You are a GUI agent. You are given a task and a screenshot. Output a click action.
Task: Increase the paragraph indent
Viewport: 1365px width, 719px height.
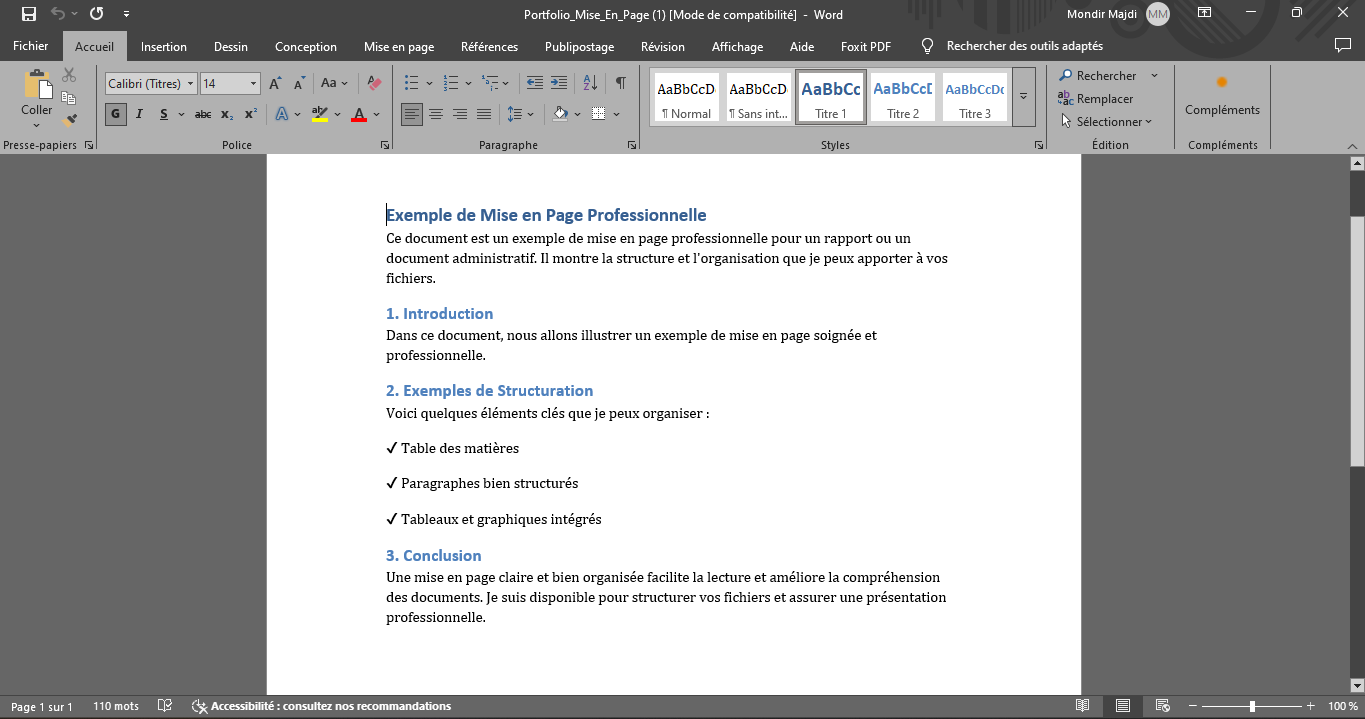click(x=559, y=84)
